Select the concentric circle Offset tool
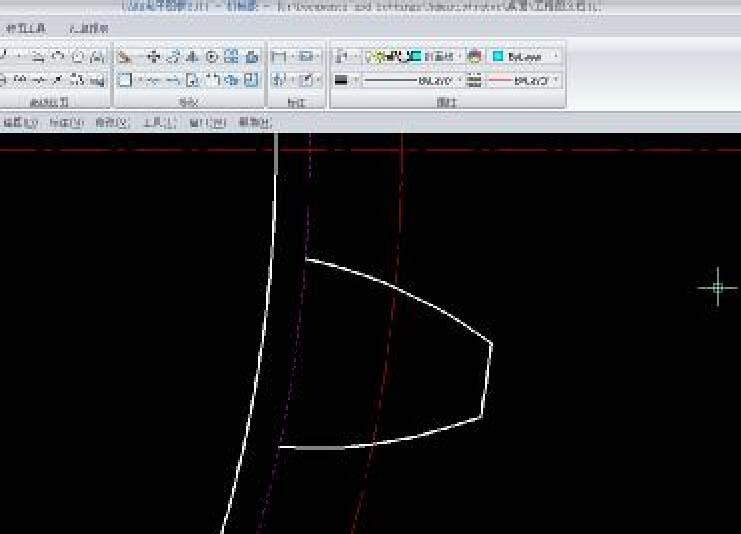The width and height of the screenshot is (741, 534). pos(212,57)
